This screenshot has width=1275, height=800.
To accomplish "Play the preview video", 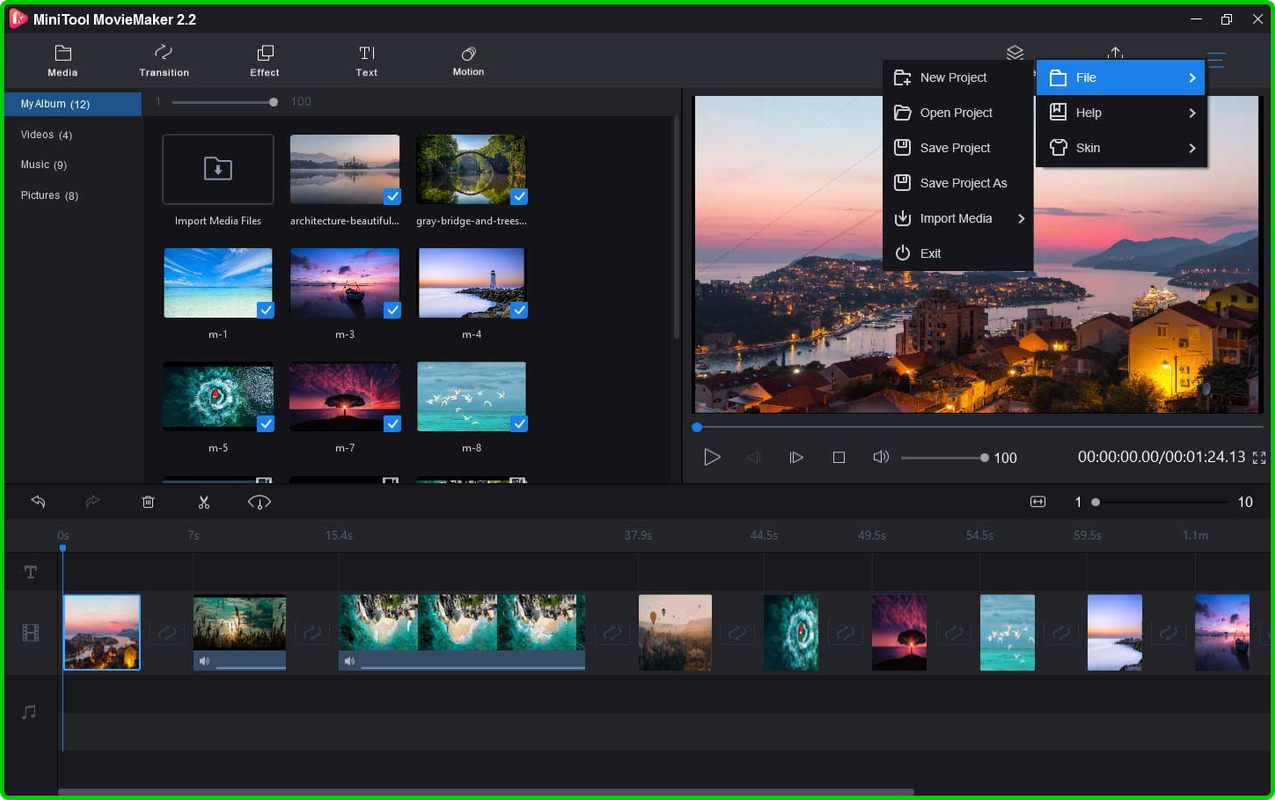I will pos(712,457).
